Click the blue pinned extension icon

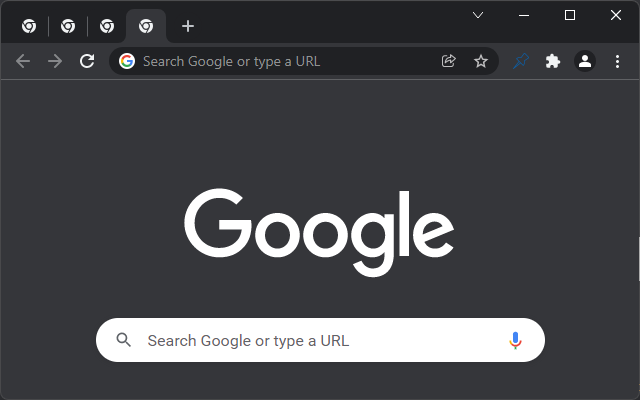[x=521, y=61]
